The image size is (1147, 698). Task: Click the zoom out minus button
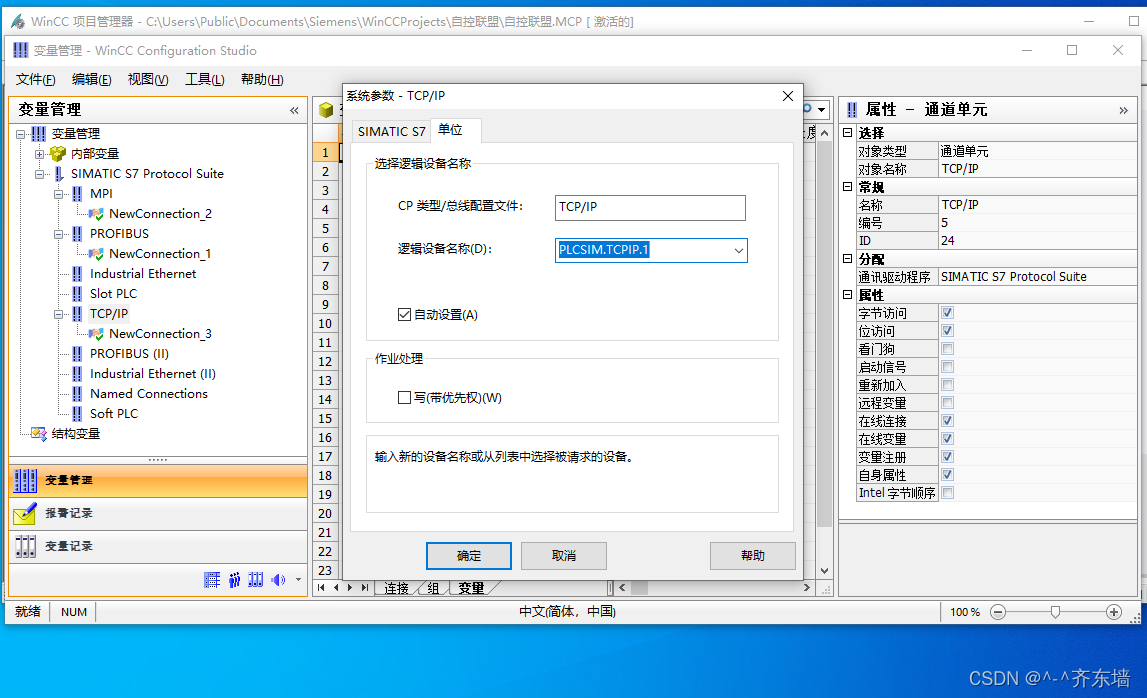(998, 612)
